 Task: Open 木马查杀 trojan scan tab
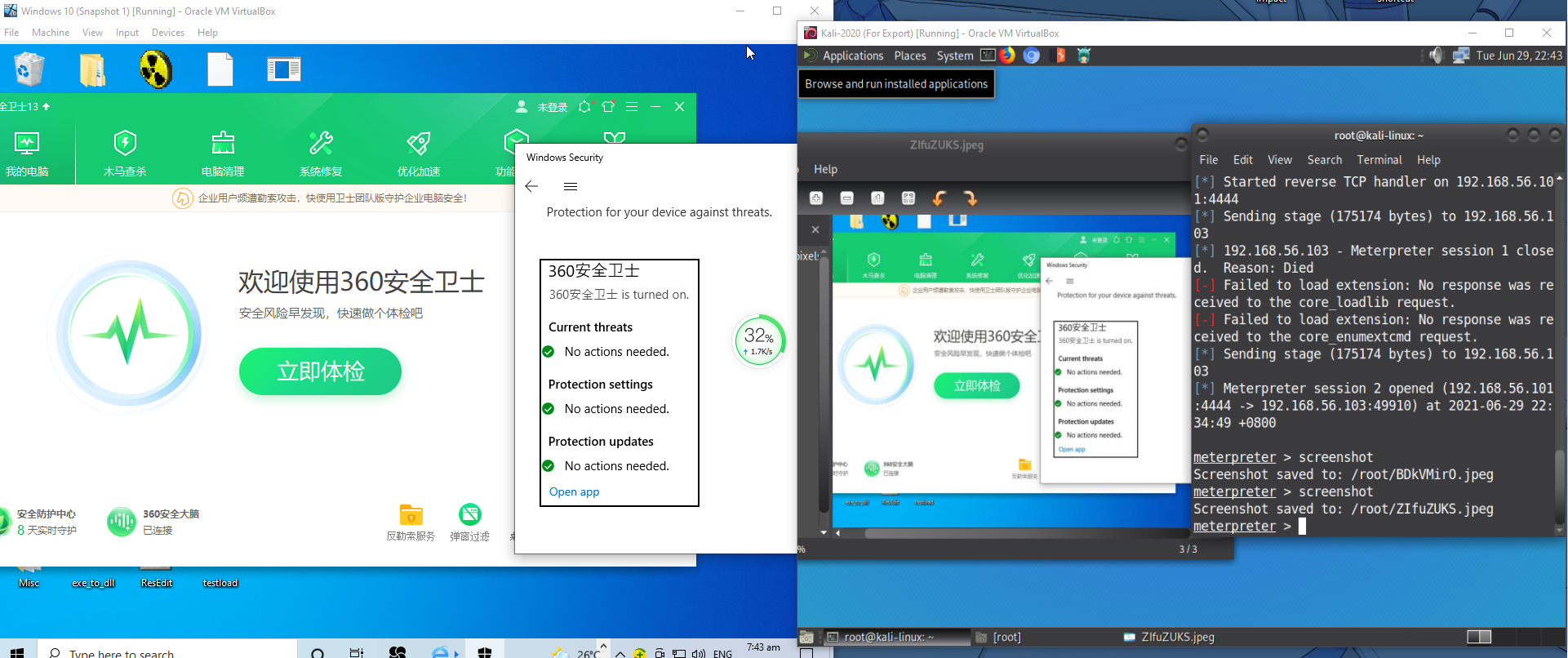(125, 153)
